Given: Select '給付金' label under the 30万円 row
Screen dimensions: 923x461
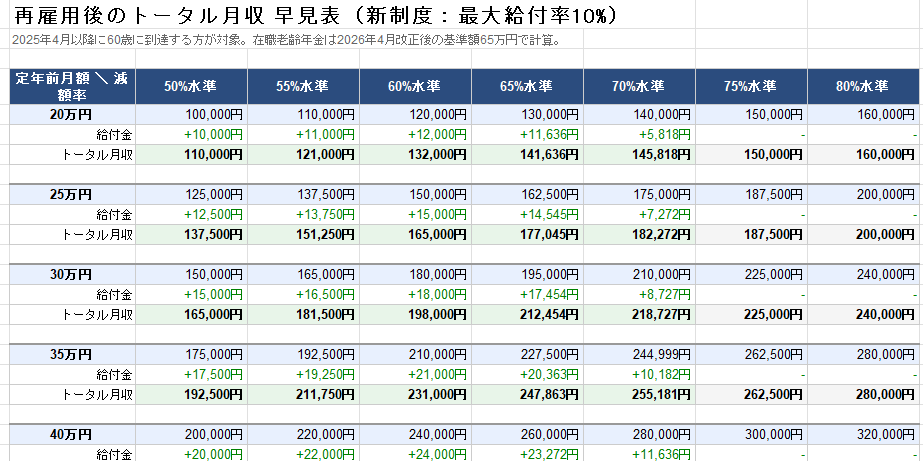Looking at the screenshot, I should tap(72, 295).
